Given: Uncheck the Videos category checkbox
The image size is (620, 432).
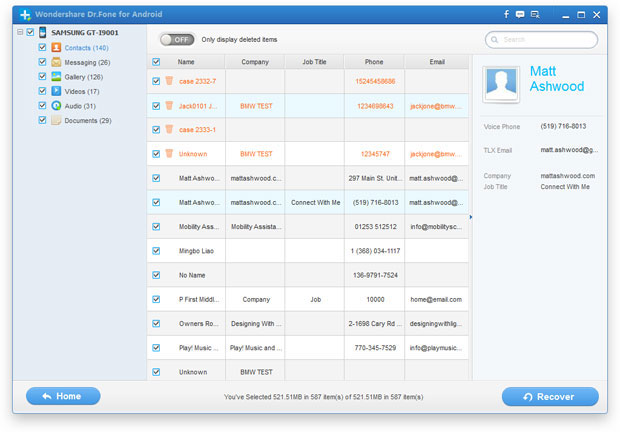Looking at the screenshot, I should (42, 91).
